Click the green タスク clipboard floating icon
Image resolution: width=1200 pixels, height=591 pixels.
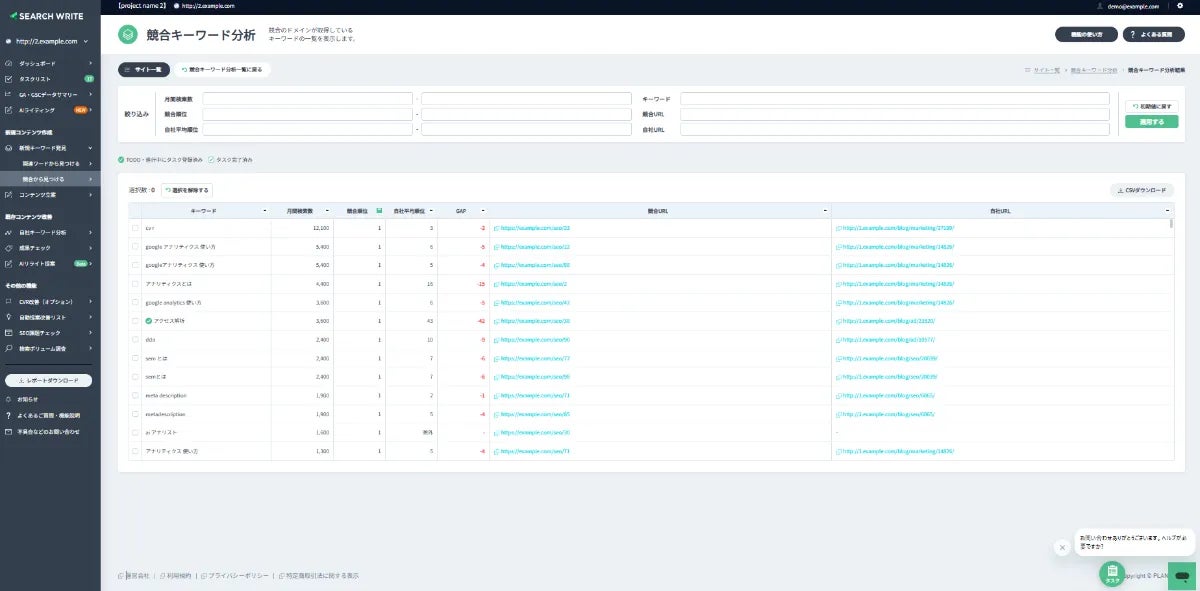tap(1111, 573)
